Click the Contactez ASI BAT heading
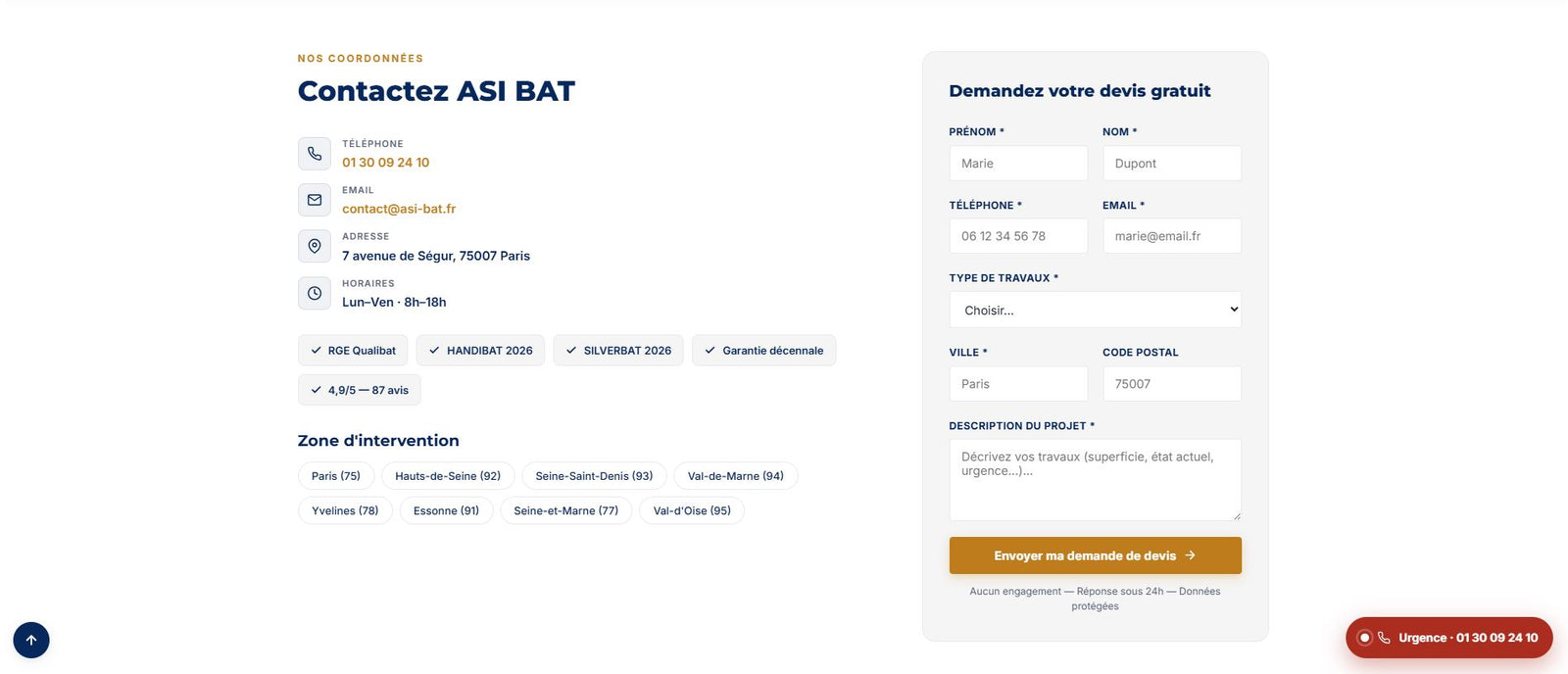 [x=436, y=91]
